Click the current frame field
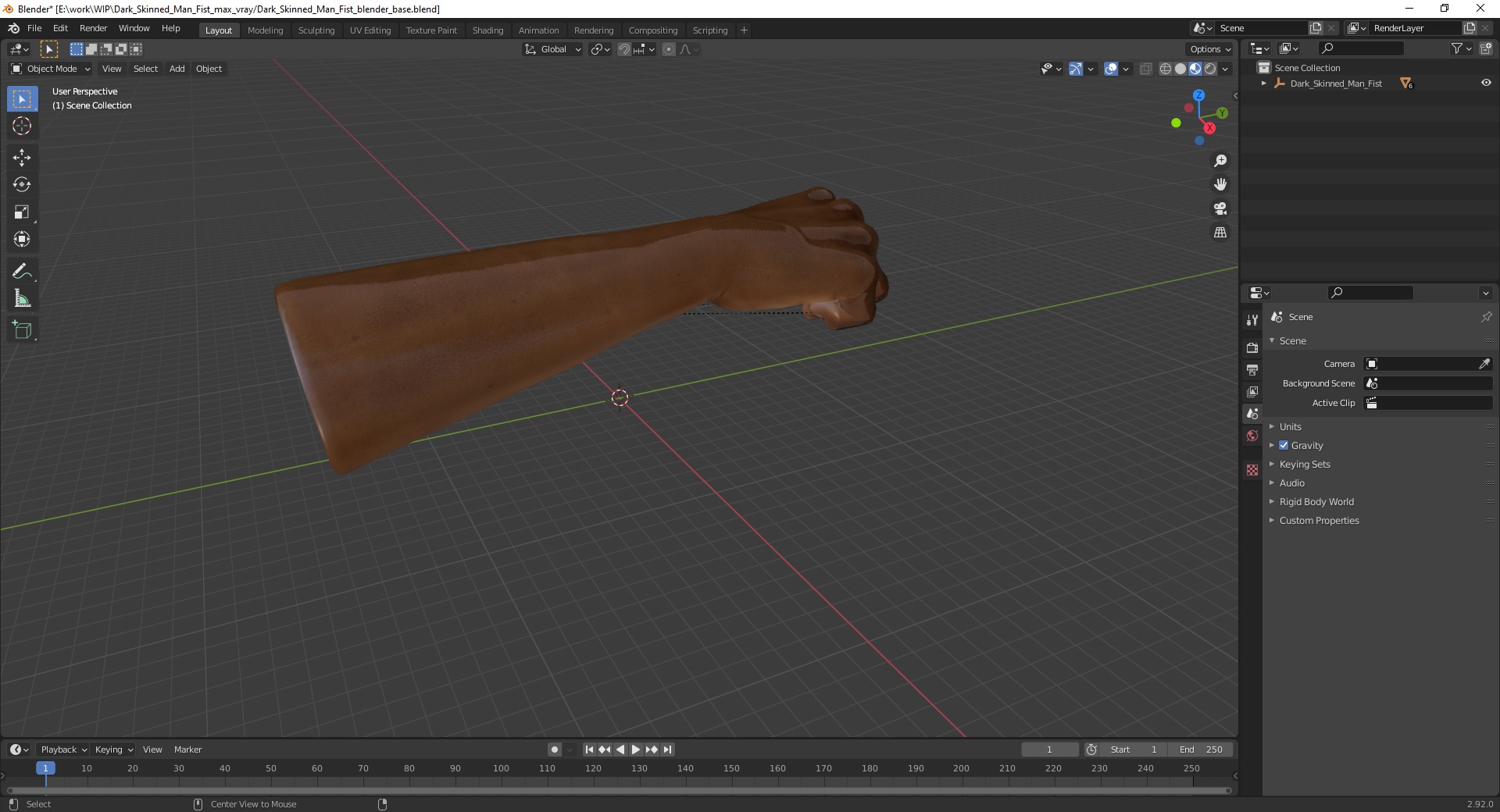 (1049, 750)
